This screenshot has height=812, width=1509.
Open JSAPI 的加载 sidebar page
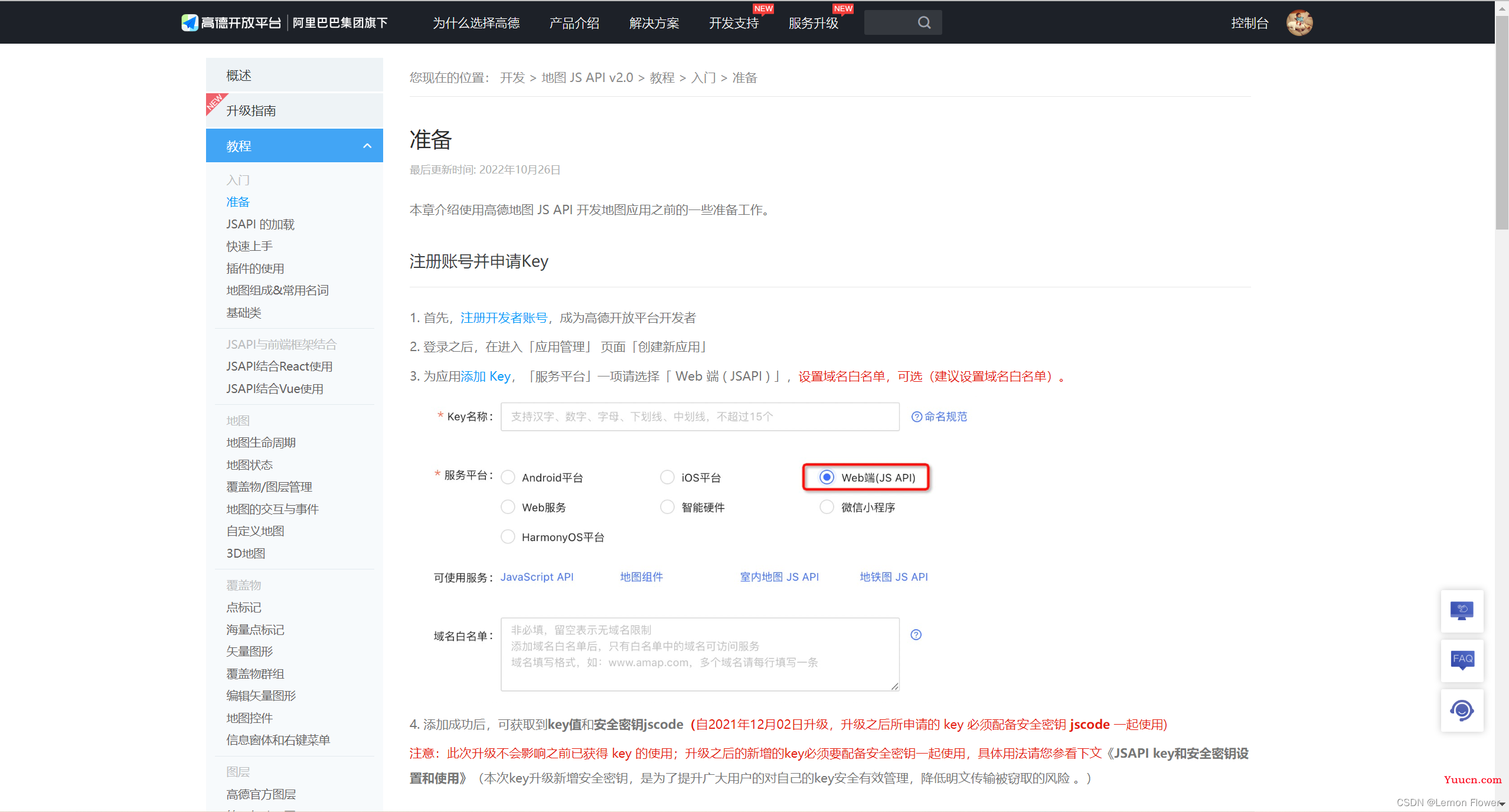pos(260,224)
